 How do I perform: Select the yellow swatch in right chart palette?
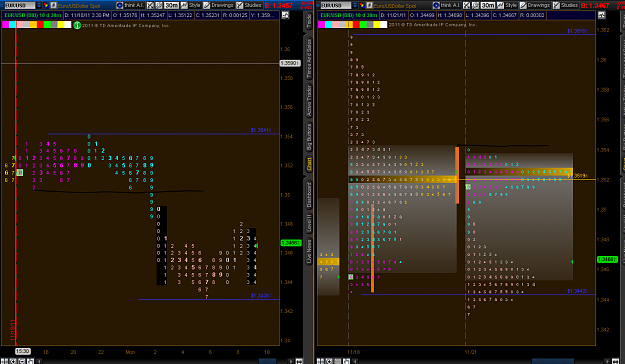coord(377,24)
